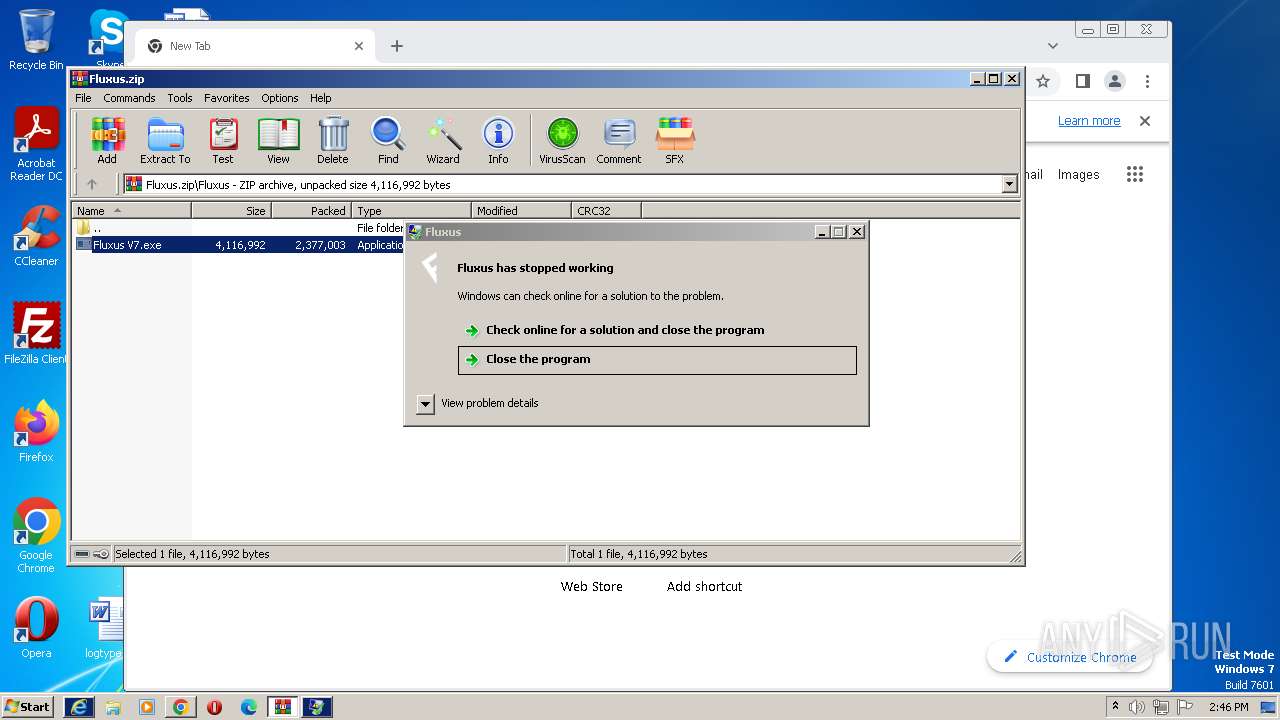Click Close the program
This screenshot has width=1280, height=720.
click(x=657, y=360)
